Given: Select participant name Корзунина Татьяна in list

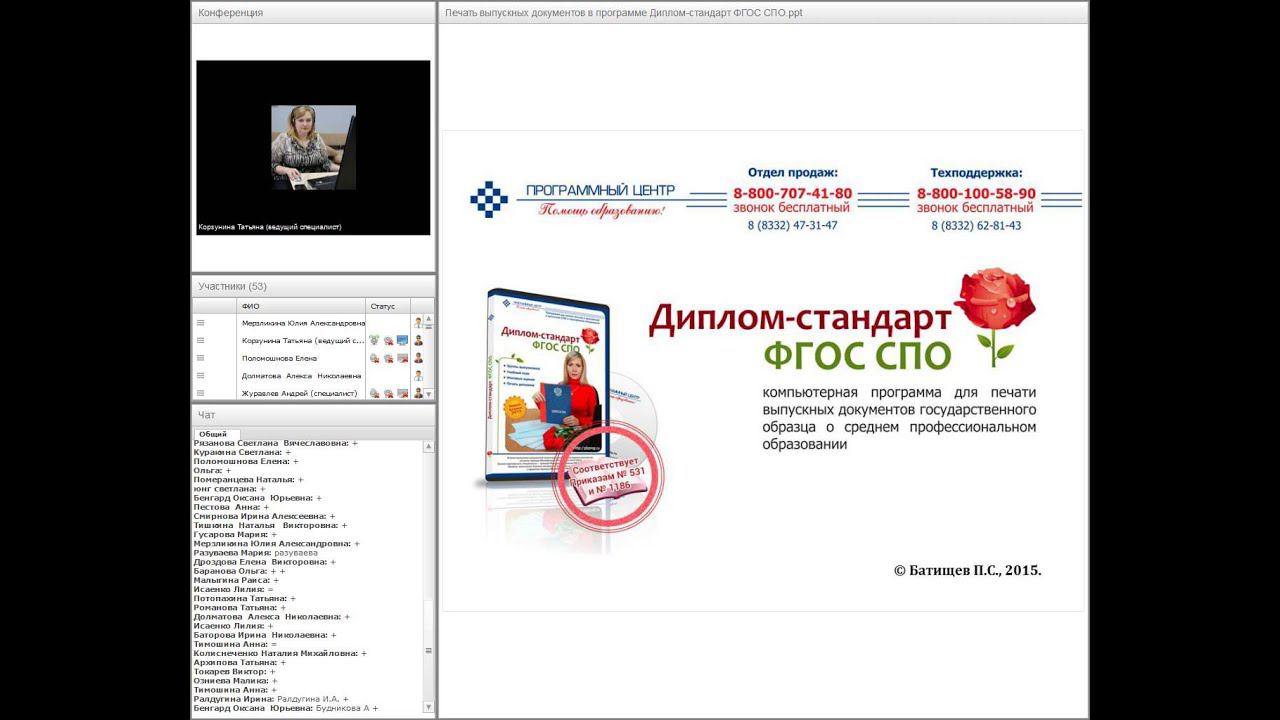Looking at the screenshot, I should [303, 341].
